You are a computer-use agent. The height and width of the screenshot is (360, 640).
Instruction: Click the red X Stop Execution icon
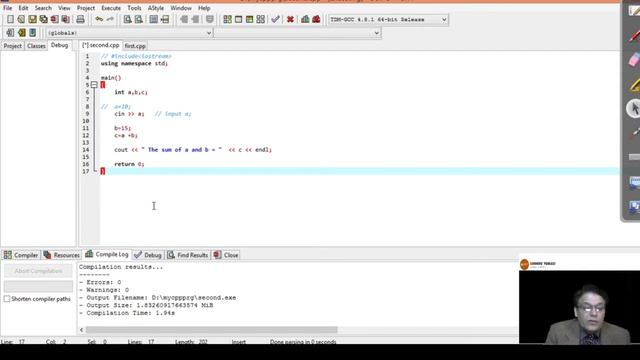[x=290, y=19]
